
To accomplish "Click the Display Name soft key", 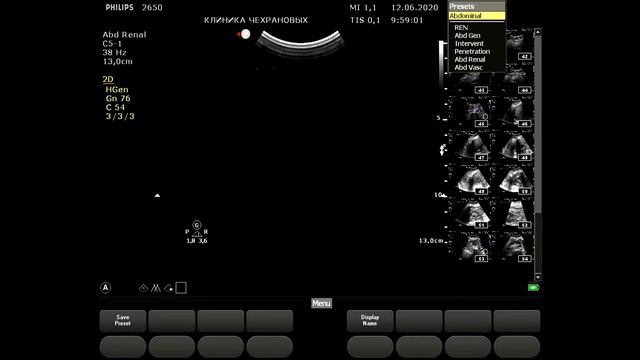I will click(370, 320).
